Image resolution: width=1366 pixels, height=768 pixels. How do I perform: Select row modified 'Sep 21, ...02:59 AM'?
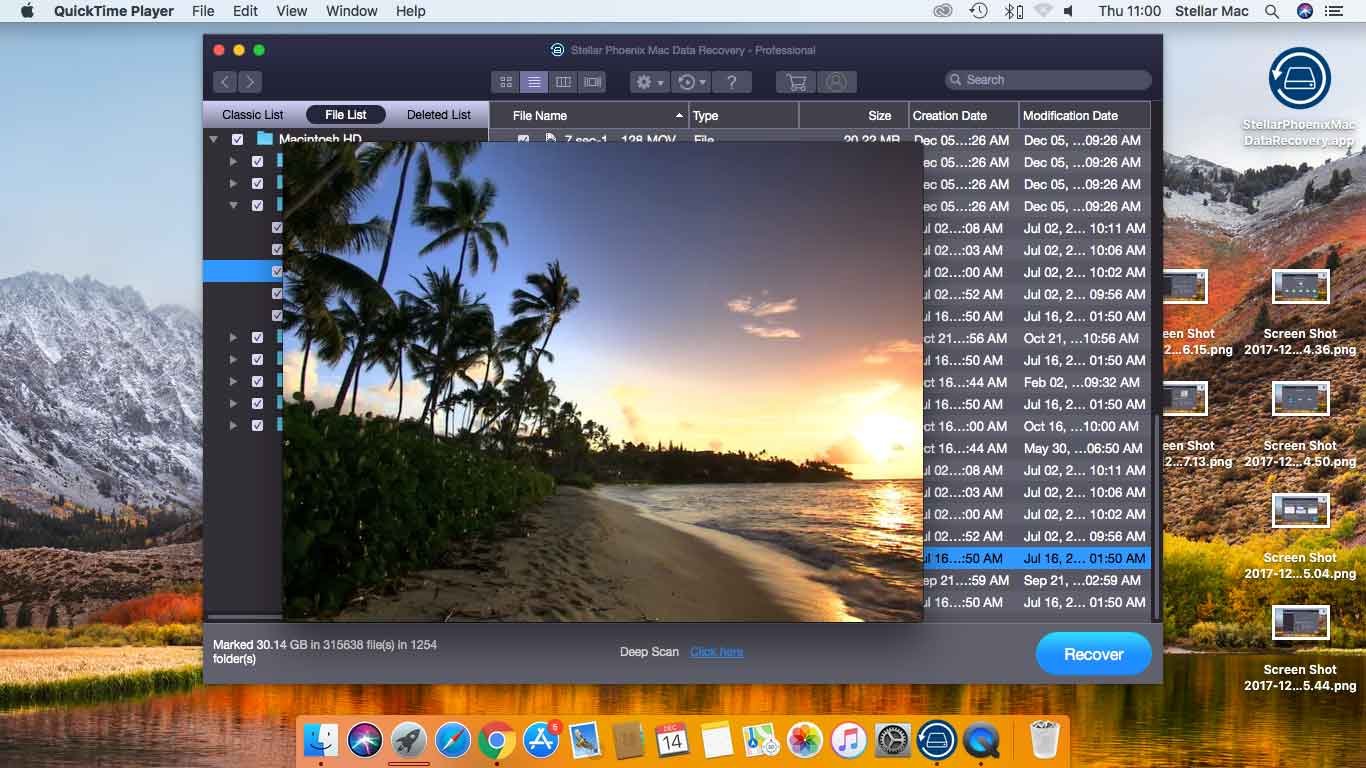(1035, 580)
